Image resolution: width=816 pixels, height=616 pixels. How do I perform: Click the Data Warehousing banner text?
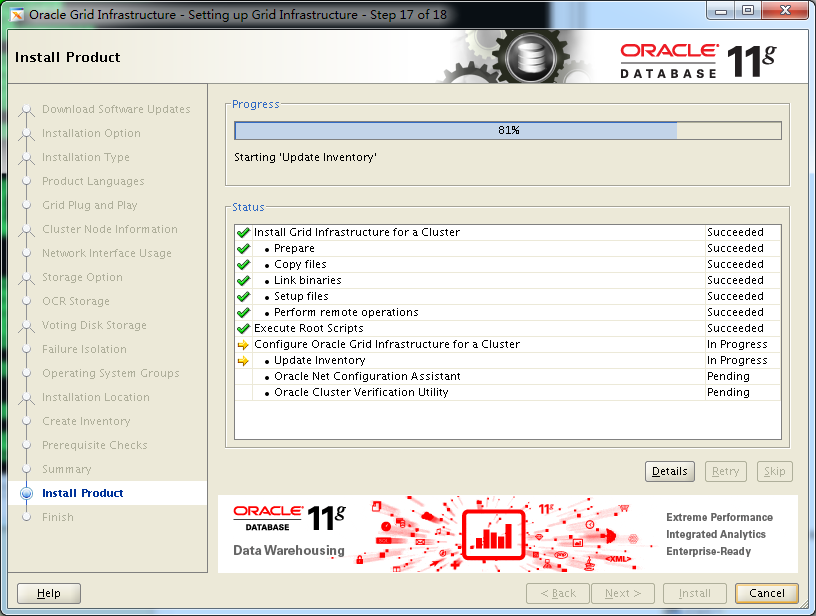point(289,550)
